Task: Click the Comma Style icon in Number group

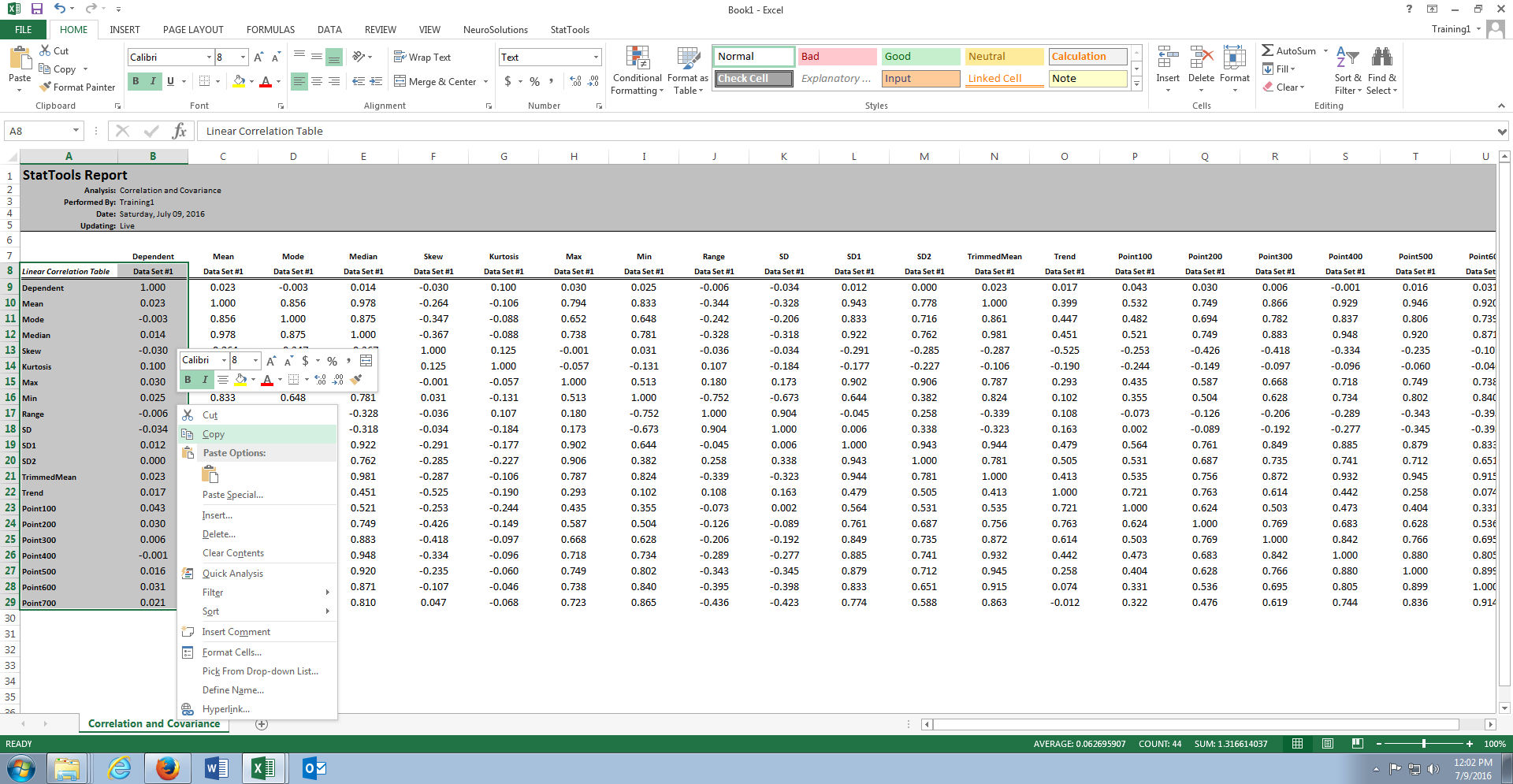Action: tap(552, 81)
